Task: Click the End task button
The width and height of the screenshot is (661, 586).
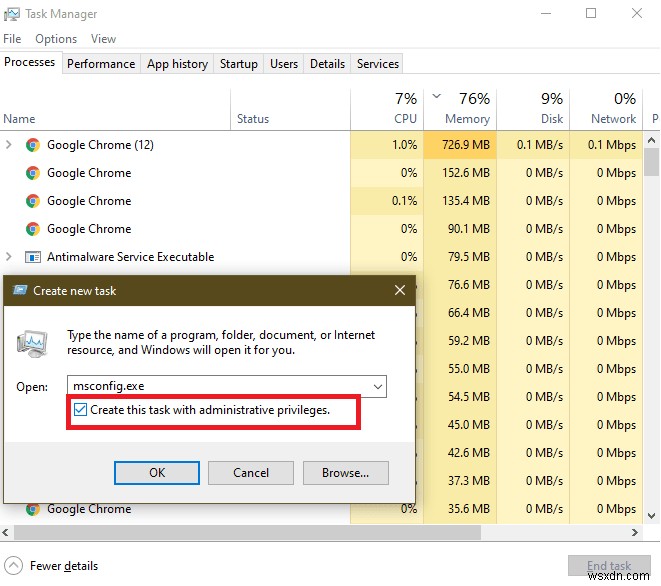Action: pyautogui.click(x=609, y=565)
